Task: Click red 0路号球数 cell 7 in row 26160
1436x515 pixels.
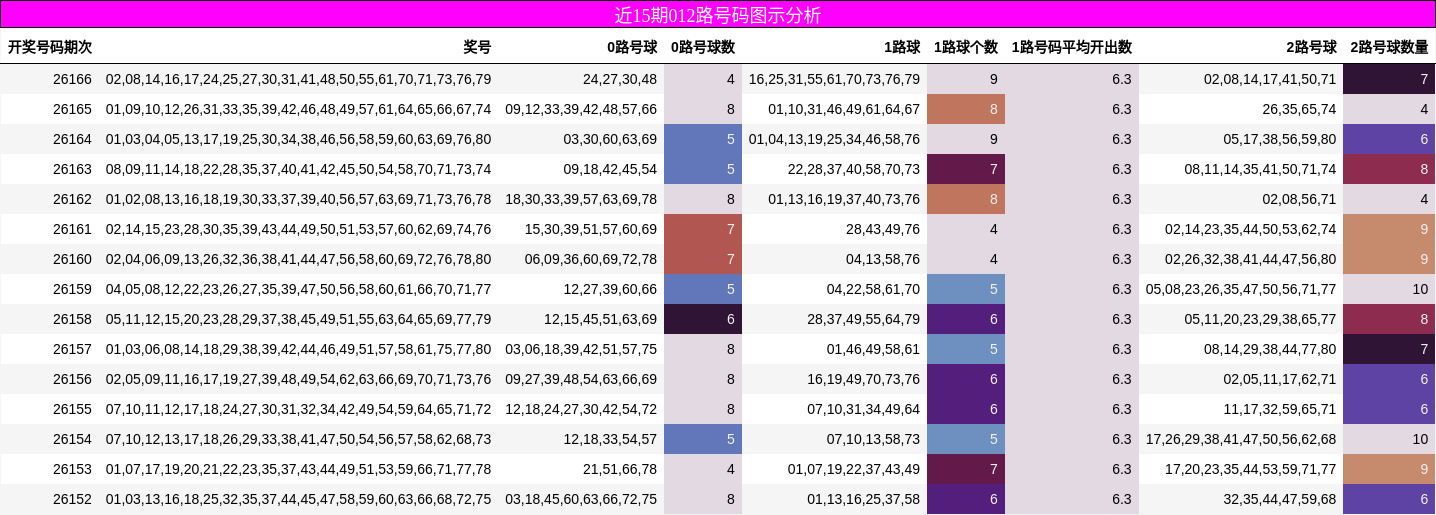Action: (703, 259)
